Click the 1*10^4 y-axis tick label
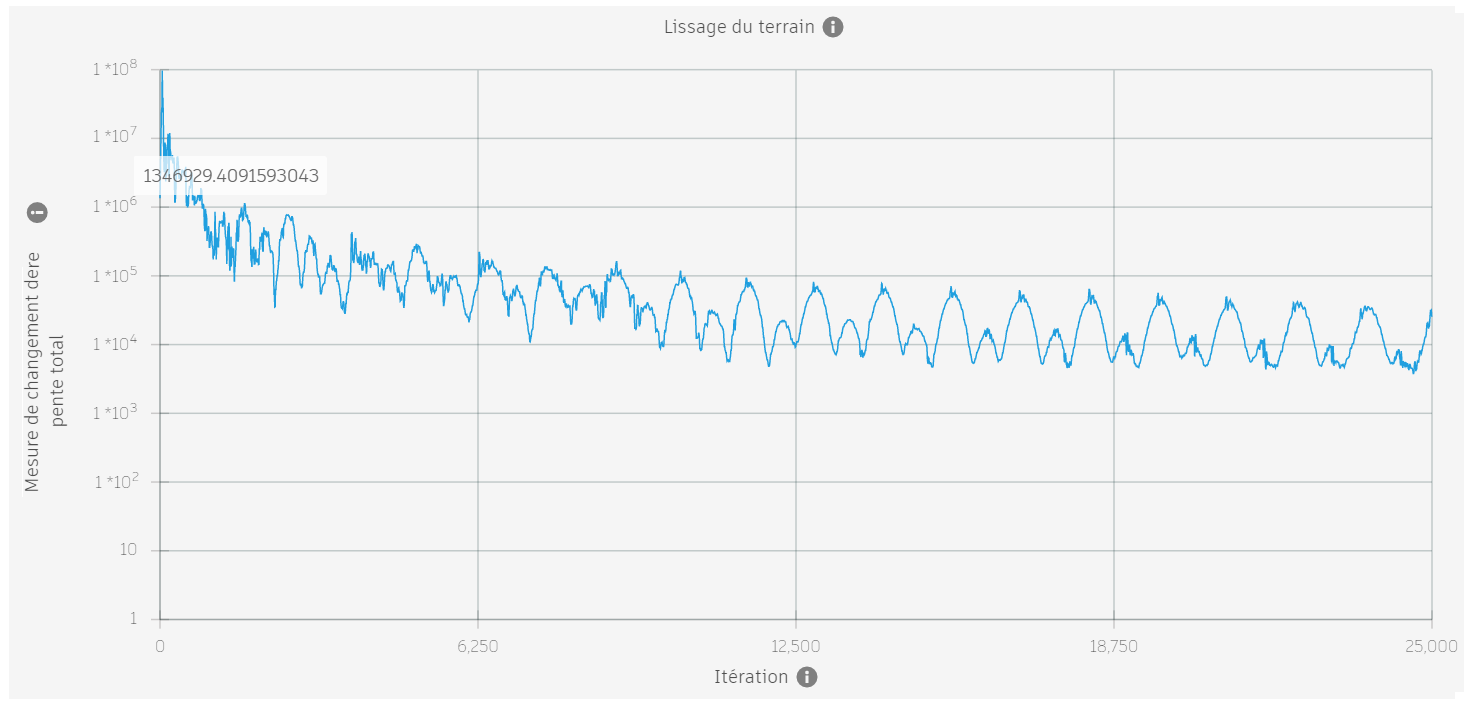Screen dimensions: 1464x706 pos(114,344)
